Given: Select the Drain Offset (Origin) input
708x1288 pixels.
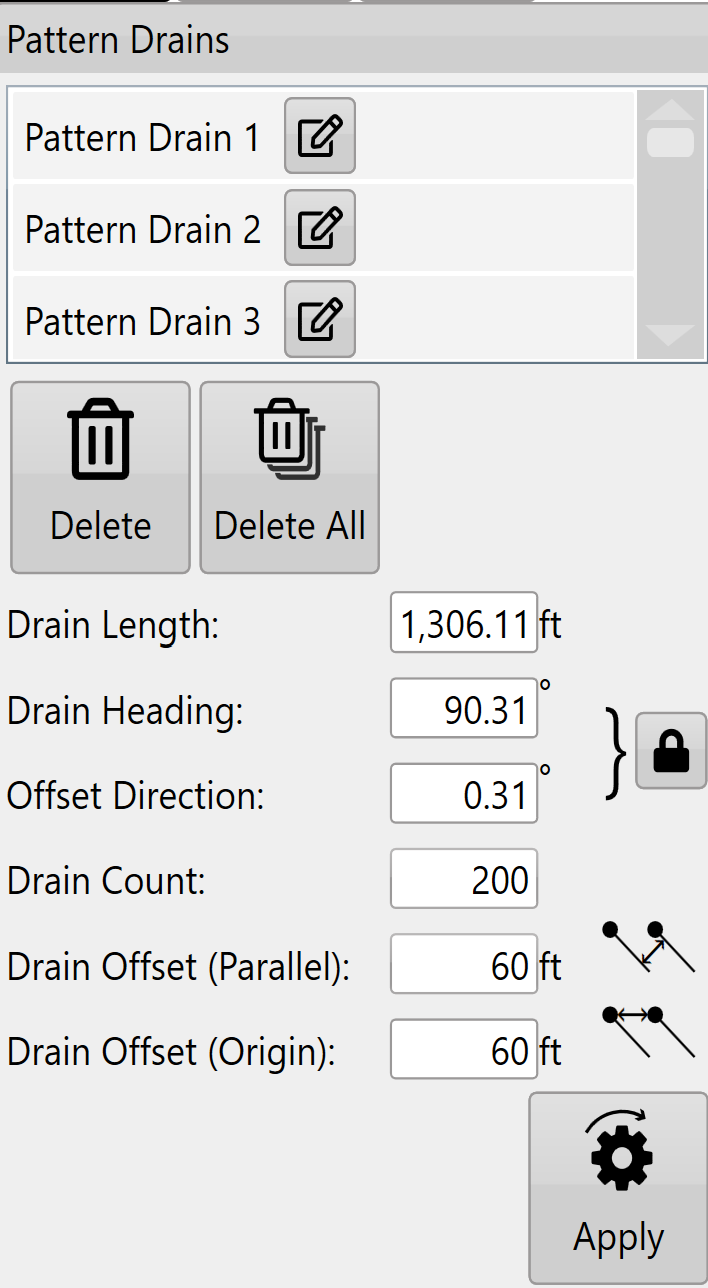Looking at the screenshot, I should [464, 1049].
